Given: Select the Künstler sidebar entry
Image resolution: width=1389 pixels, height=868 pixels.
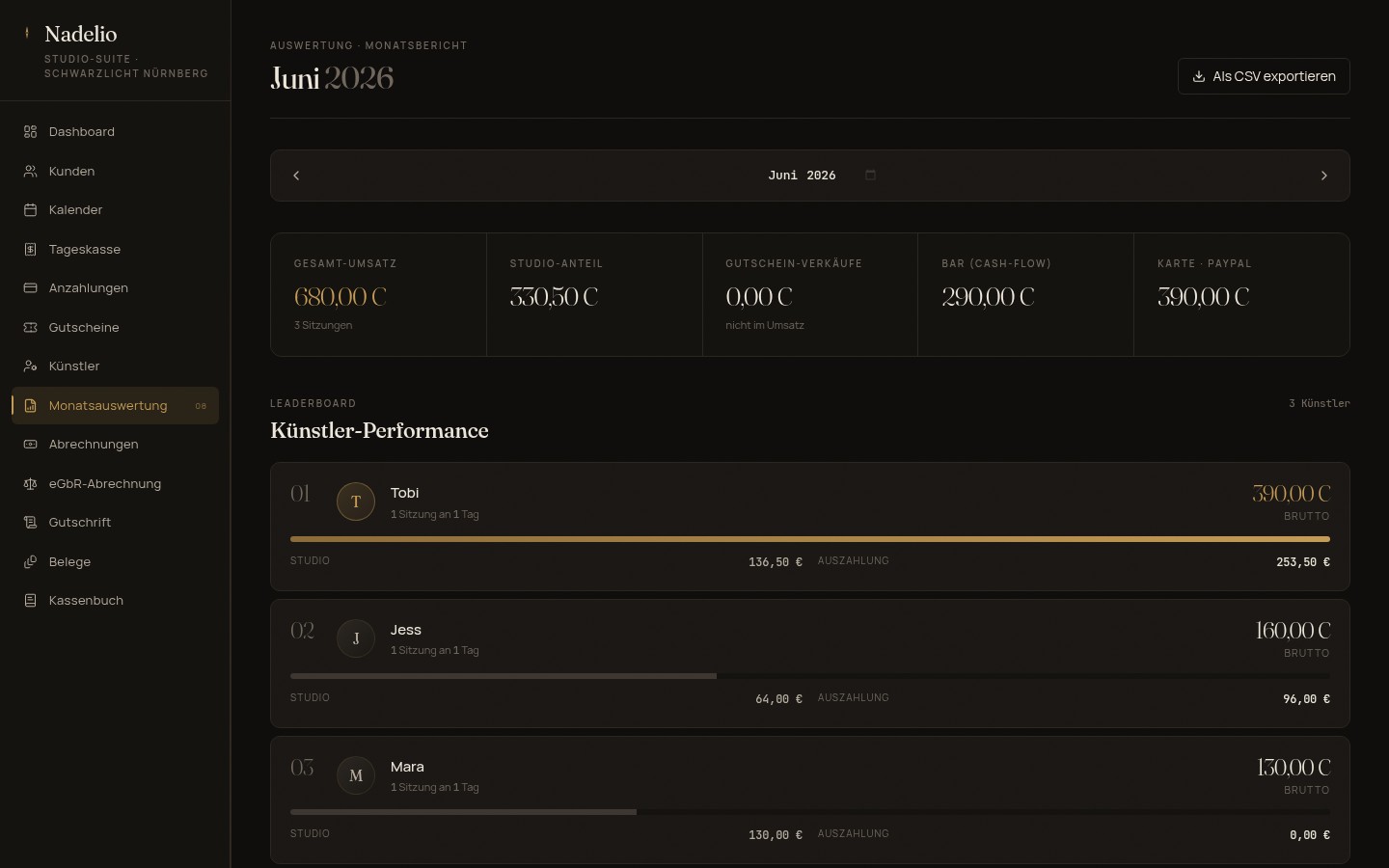Looking at the screenshot, I should point(115,366).
